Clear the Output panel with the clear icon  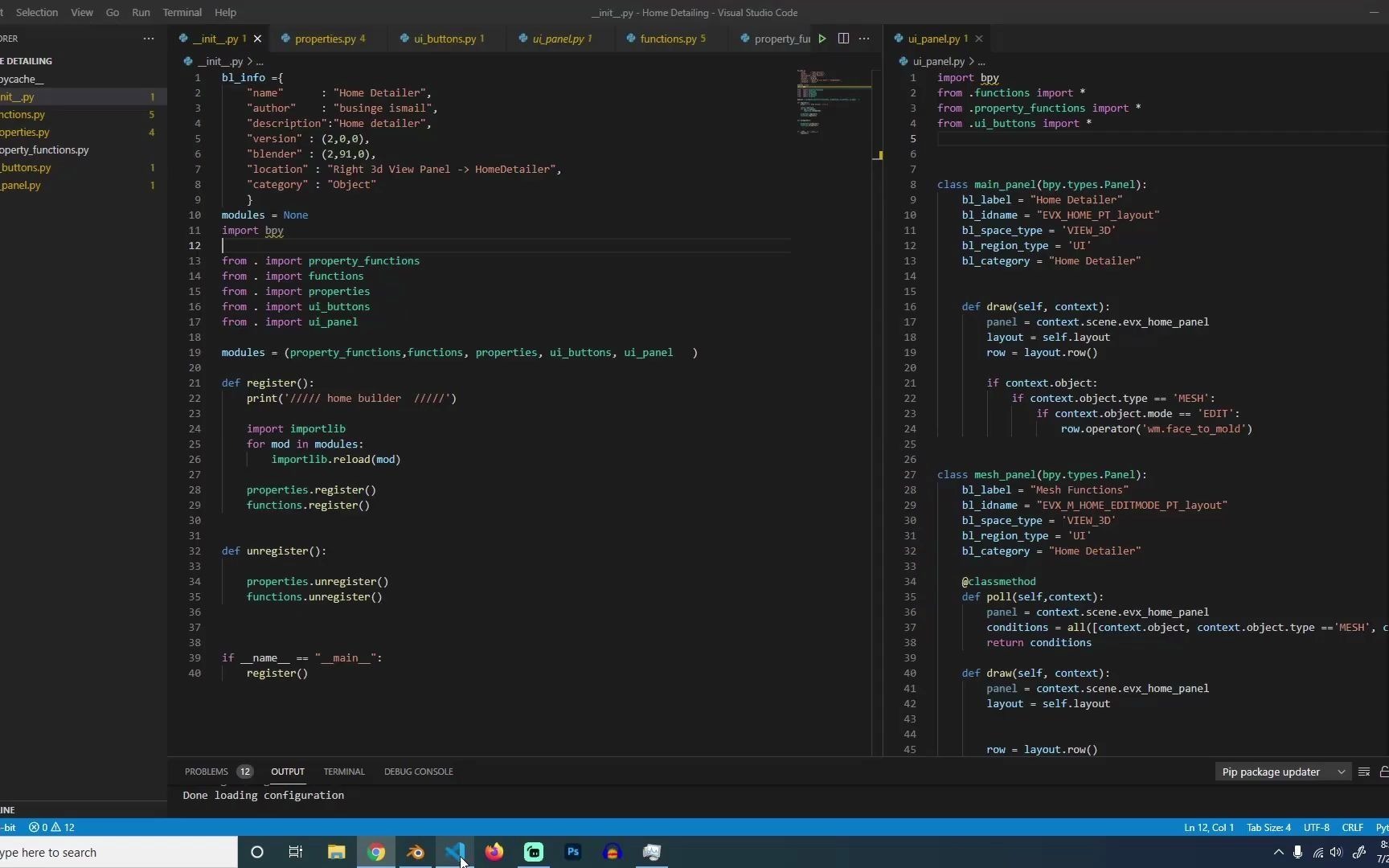(1364, 772)
